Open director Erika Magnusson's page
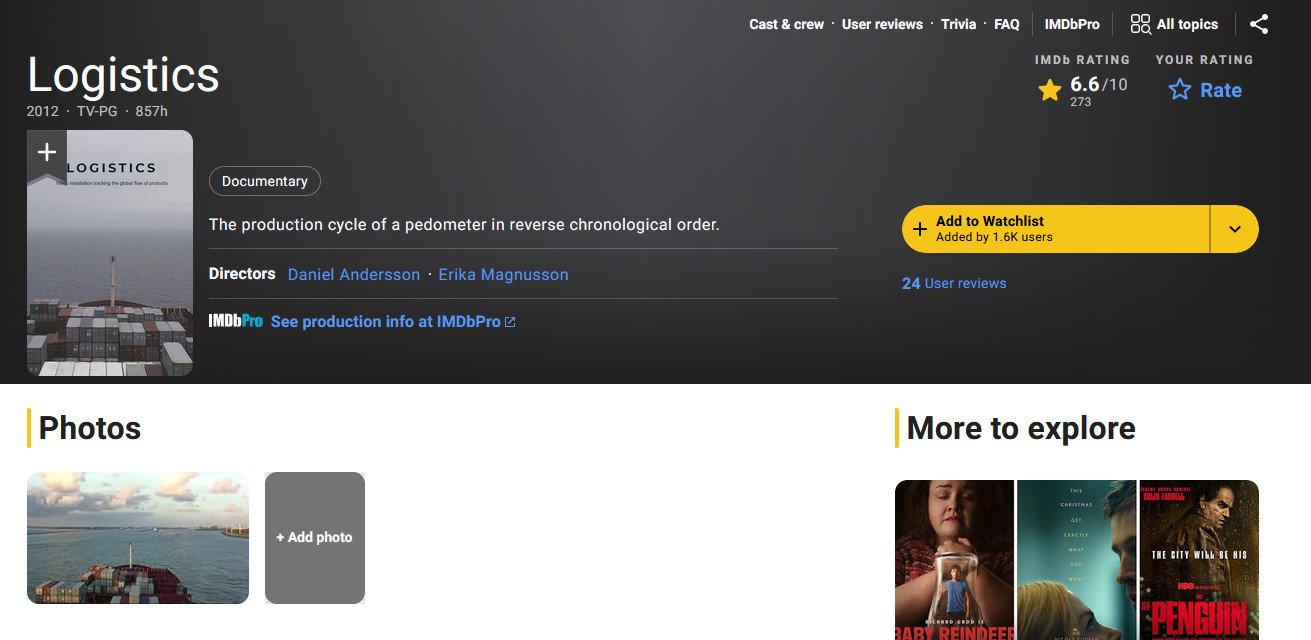This screenshot has width=1311, height=640. coord(503,274)
